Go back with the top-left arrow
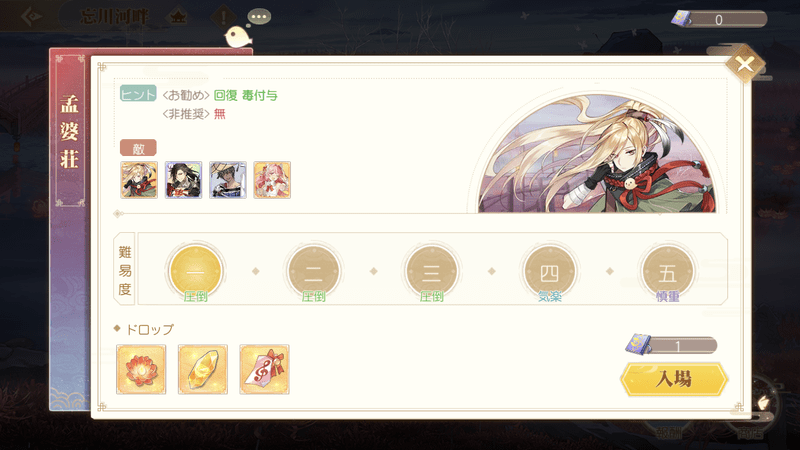This screenshot has height=450, width=800. pos(32,16)
